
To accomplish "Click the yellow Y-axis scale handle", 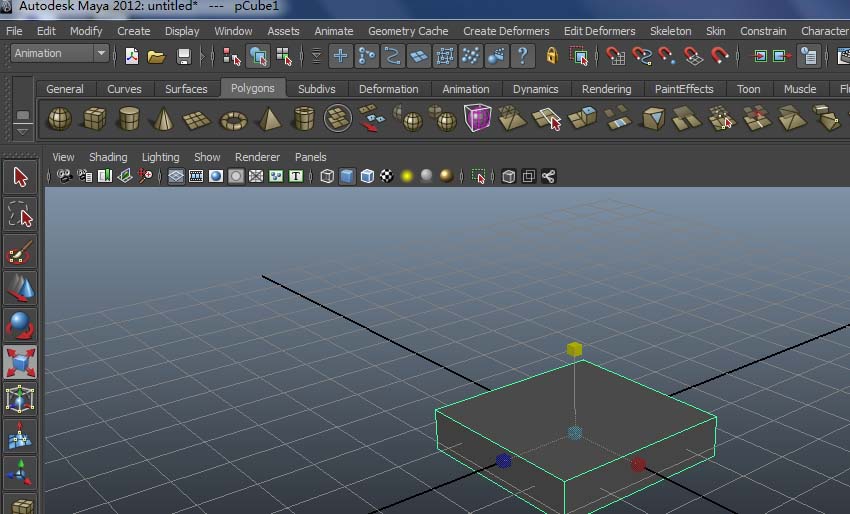I will pos(574,349).
